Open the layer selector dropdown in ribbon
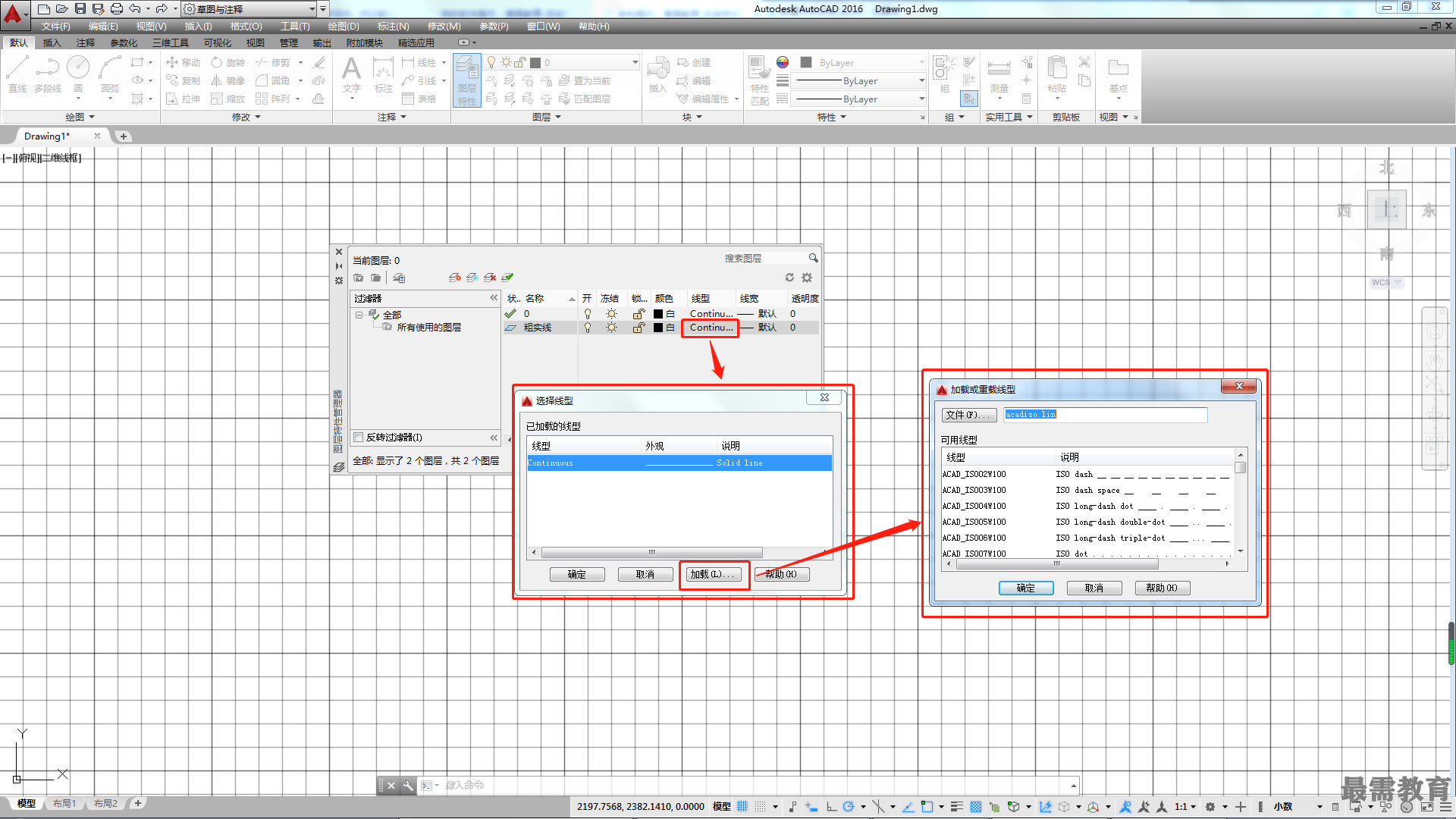Screen dimensions: 1456x819 pyautogui.click(x=635, y=62)
